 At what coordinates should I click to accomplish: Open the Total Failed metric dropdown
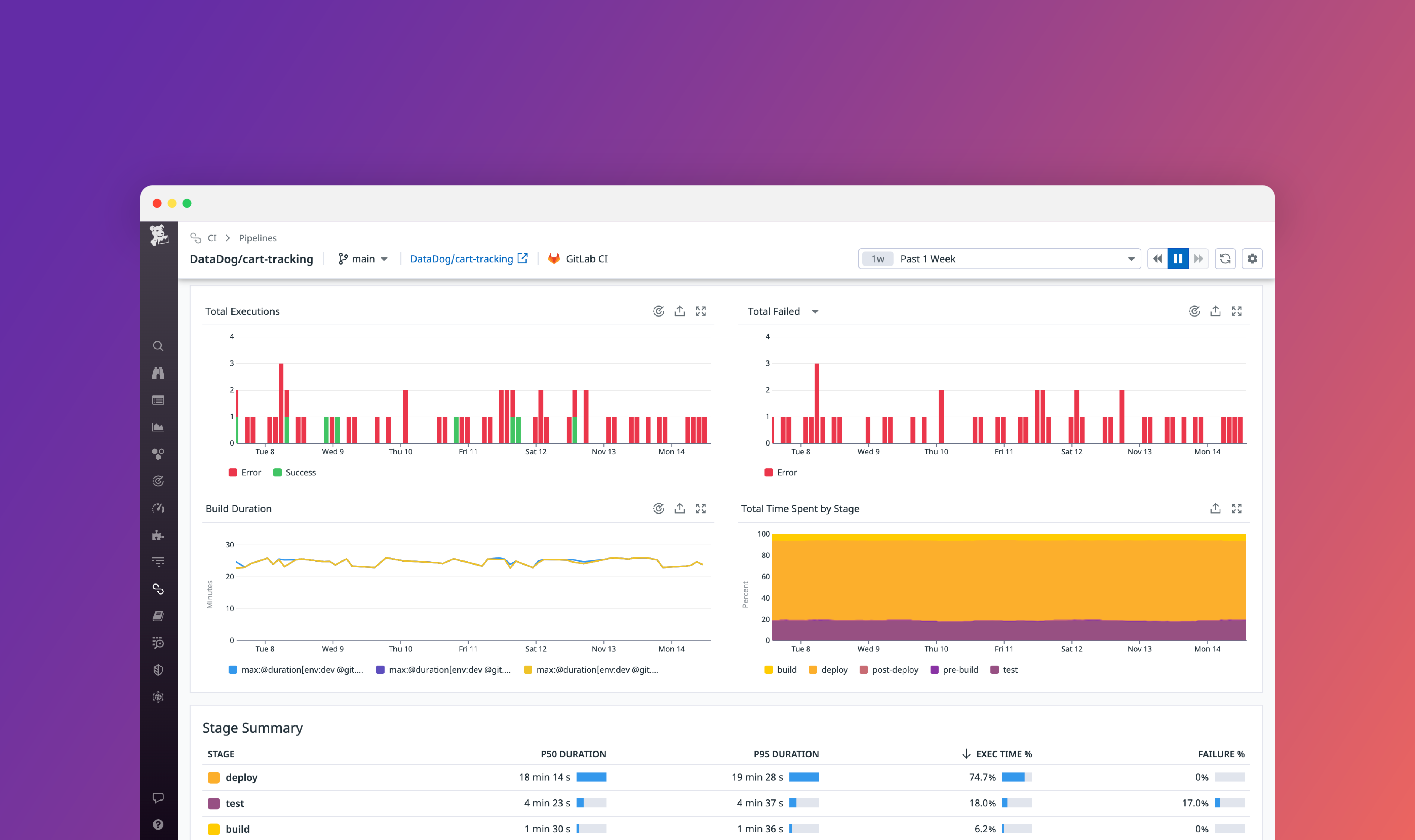click(815, 311)
